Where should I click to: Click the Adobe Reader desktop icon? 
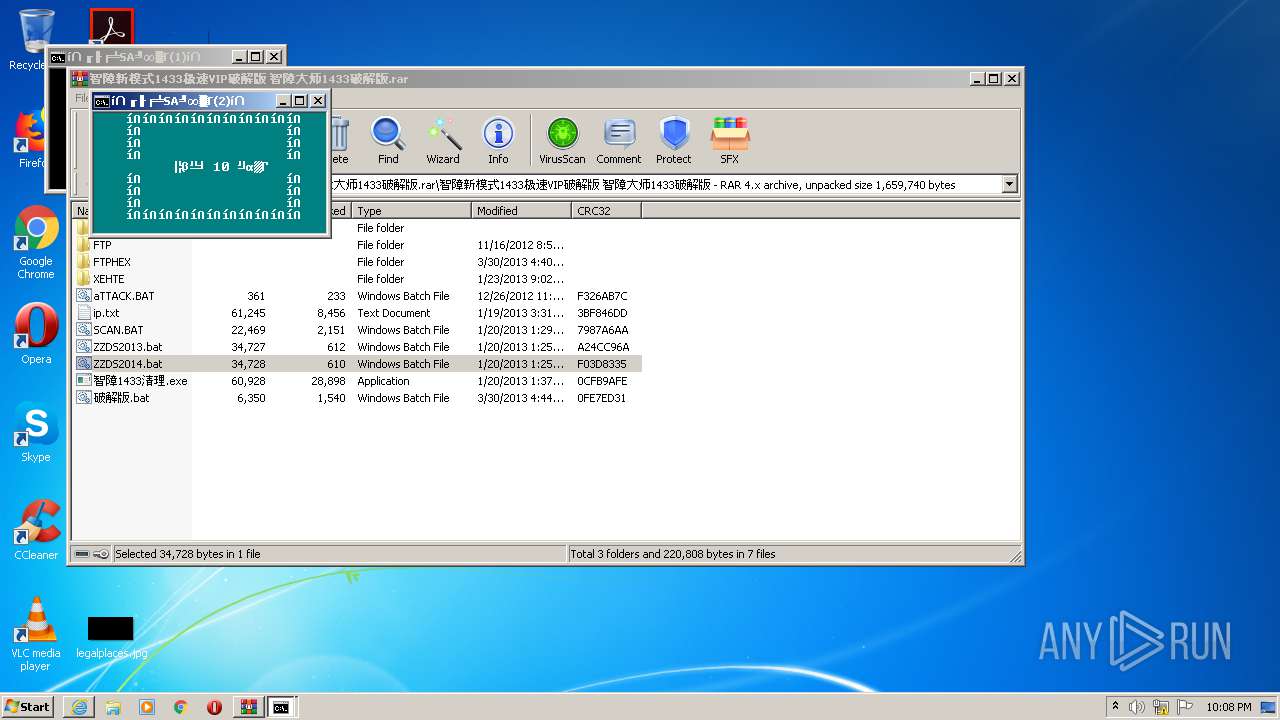[111, 27]
